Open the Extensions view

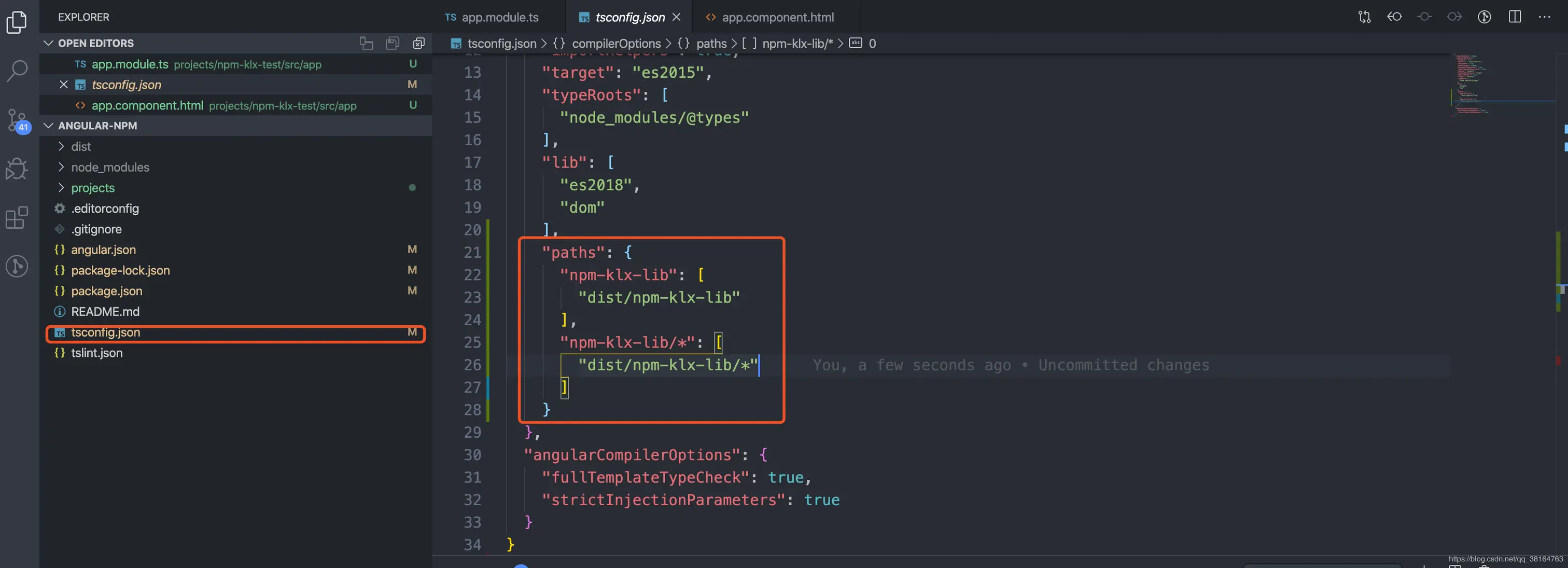point(17,217)
